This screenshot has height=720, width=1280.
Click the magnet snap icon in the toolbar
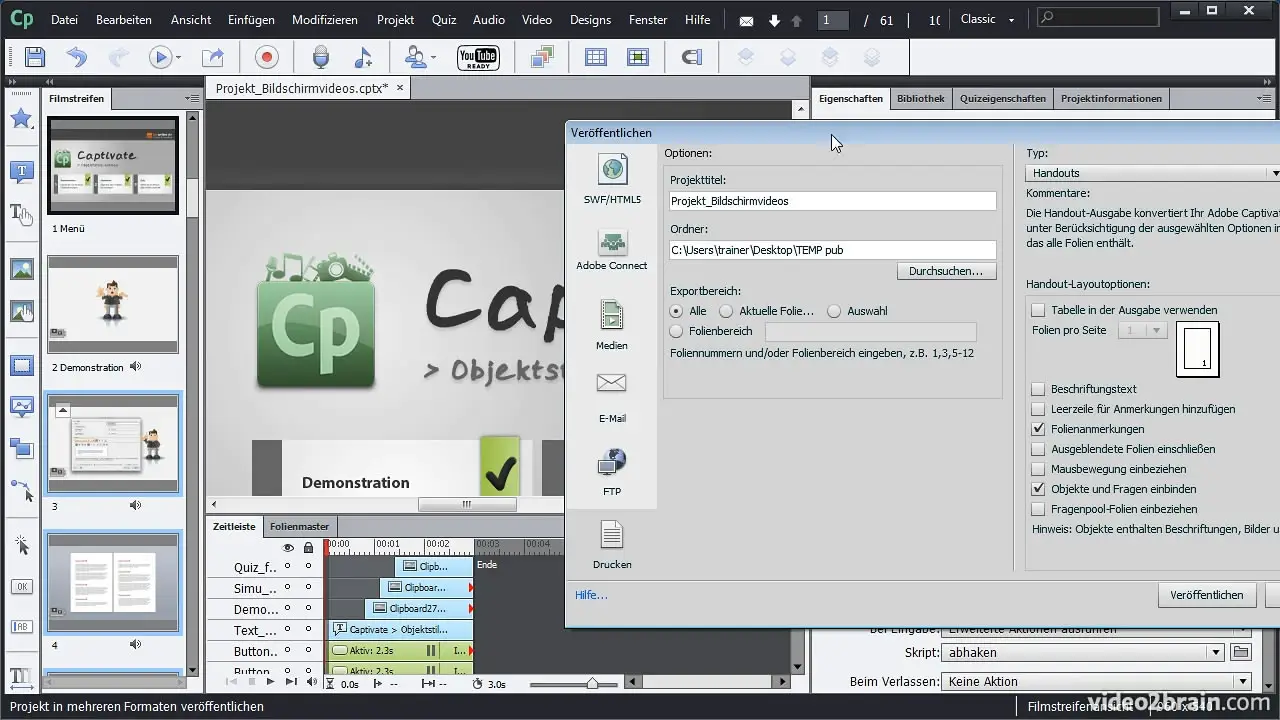[x=691, y=57]
